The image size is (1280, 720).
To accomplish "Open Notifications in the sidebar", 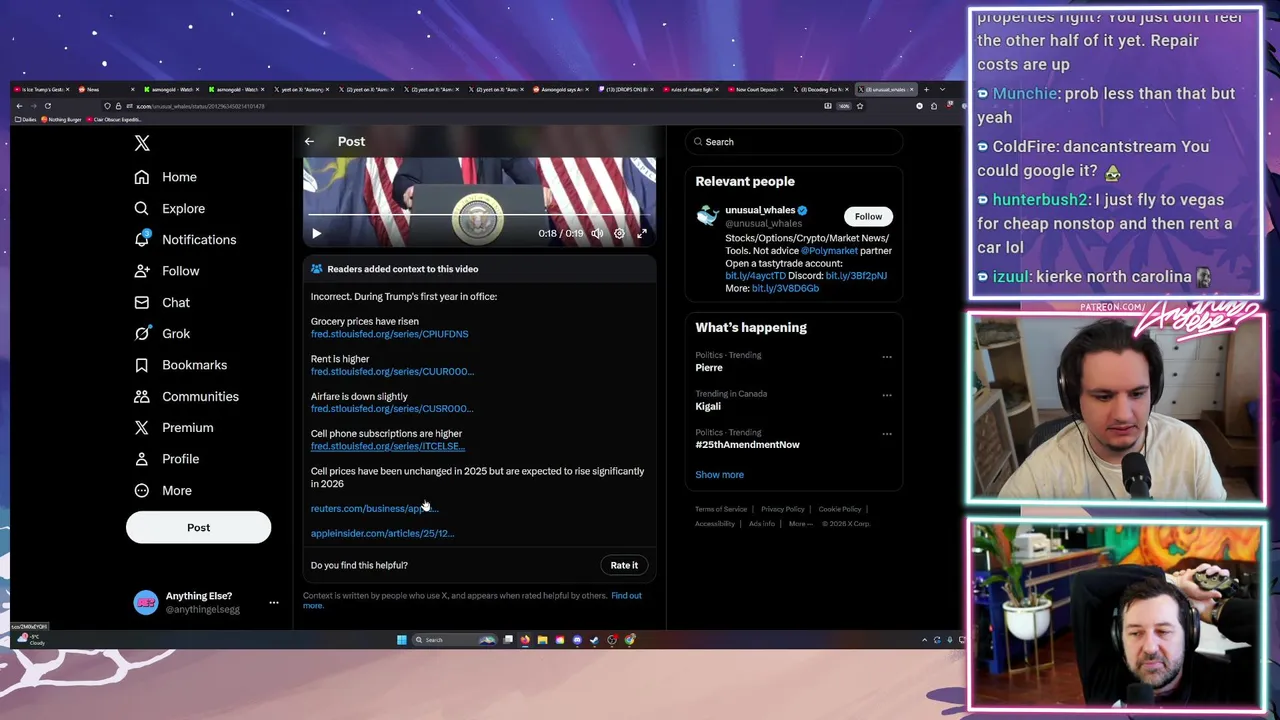I will pyautogui.click(x=186, y=240).
